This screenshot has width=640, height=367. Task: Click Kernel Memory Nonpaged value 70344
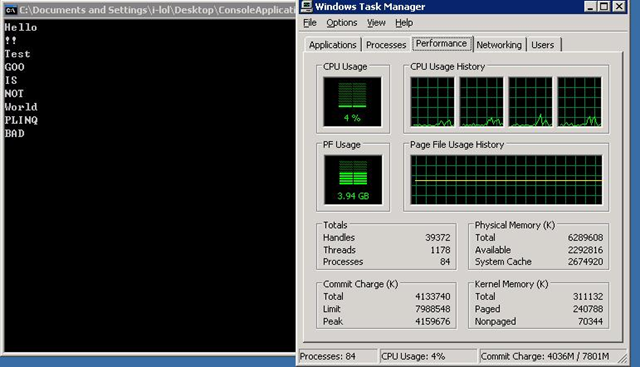click(x=590, y=322)
